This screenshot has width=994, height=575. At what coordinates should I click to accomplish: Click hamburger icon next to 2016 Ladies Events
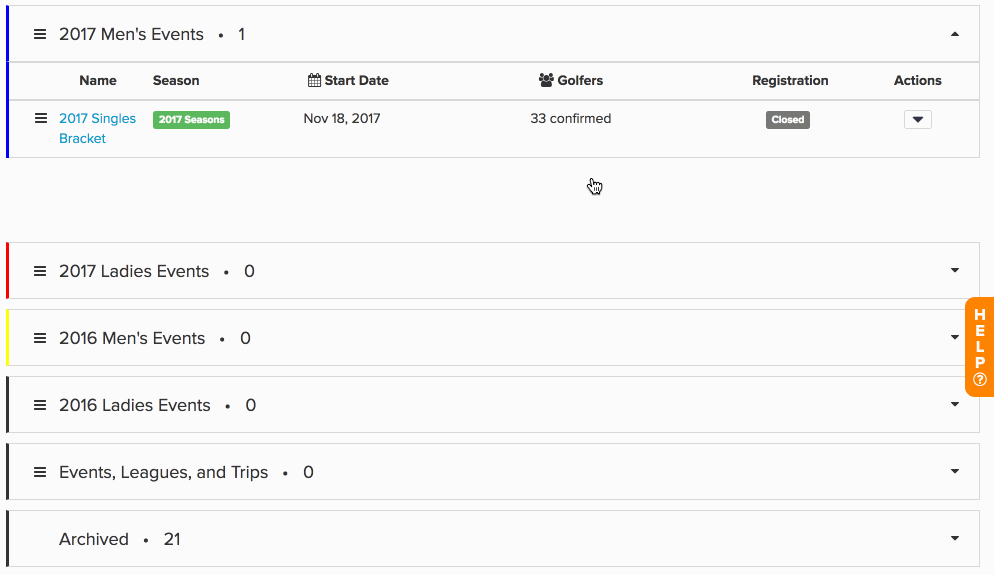click(40, 405)
